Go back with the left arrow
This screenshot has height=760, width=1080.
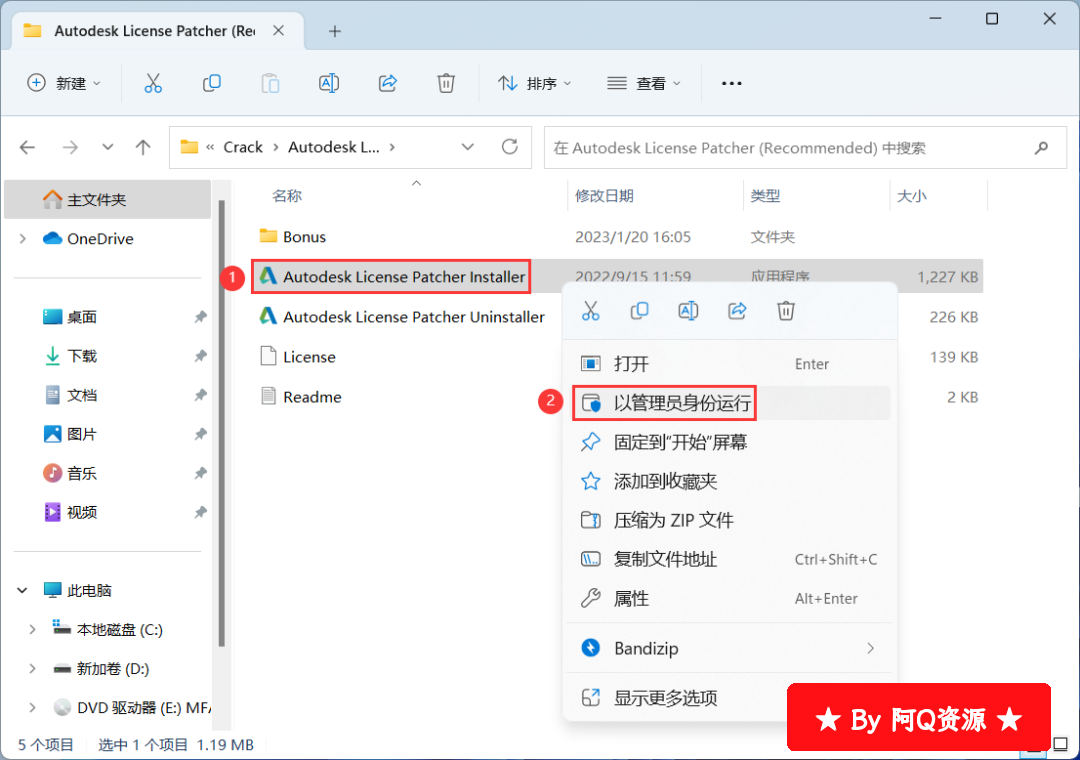pyautogui.click(x=28, y=147)
